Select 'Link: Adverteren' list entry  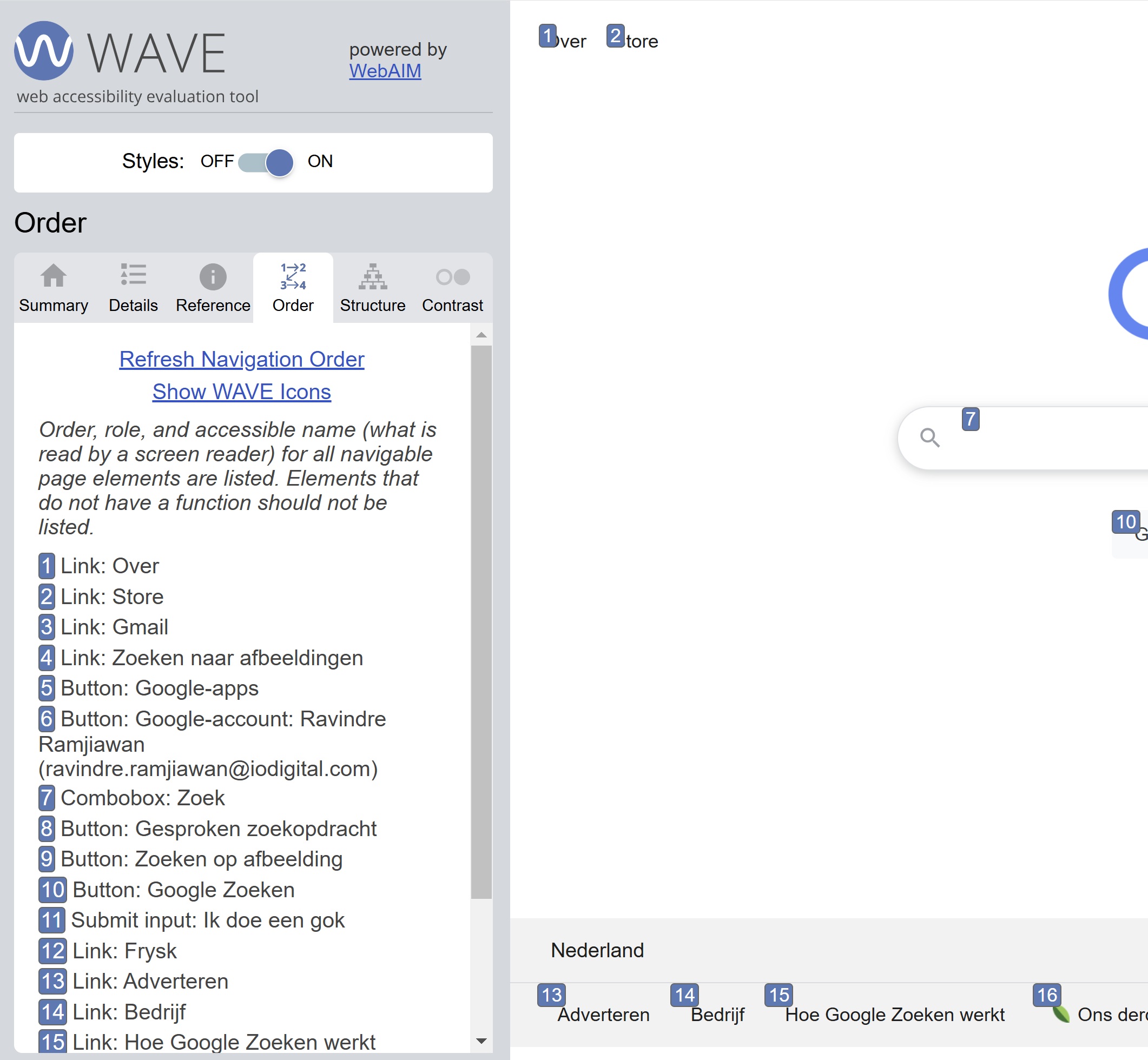click(x=134, y=982)
